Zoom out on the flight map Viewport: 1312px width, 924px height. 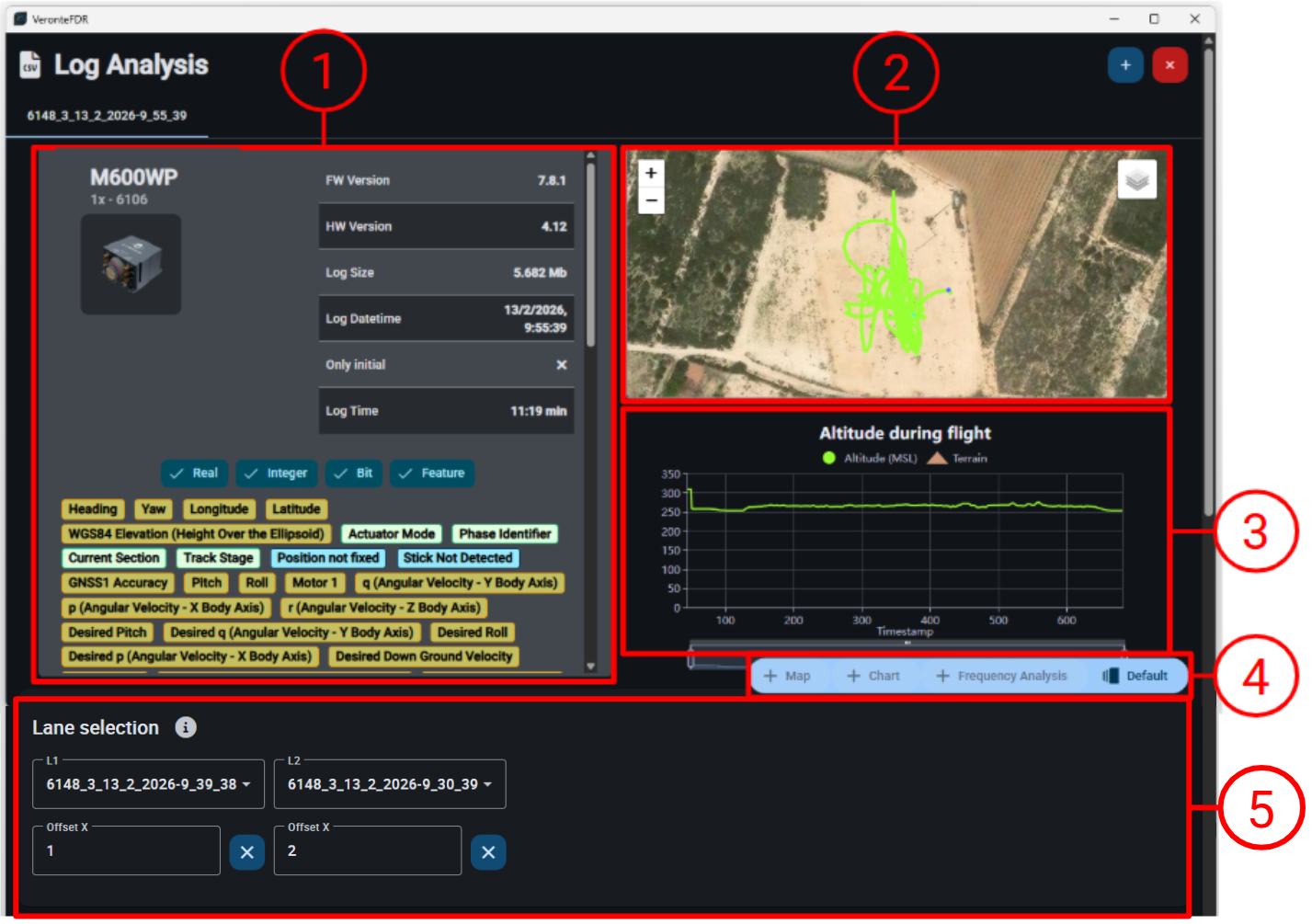(651, 200)
